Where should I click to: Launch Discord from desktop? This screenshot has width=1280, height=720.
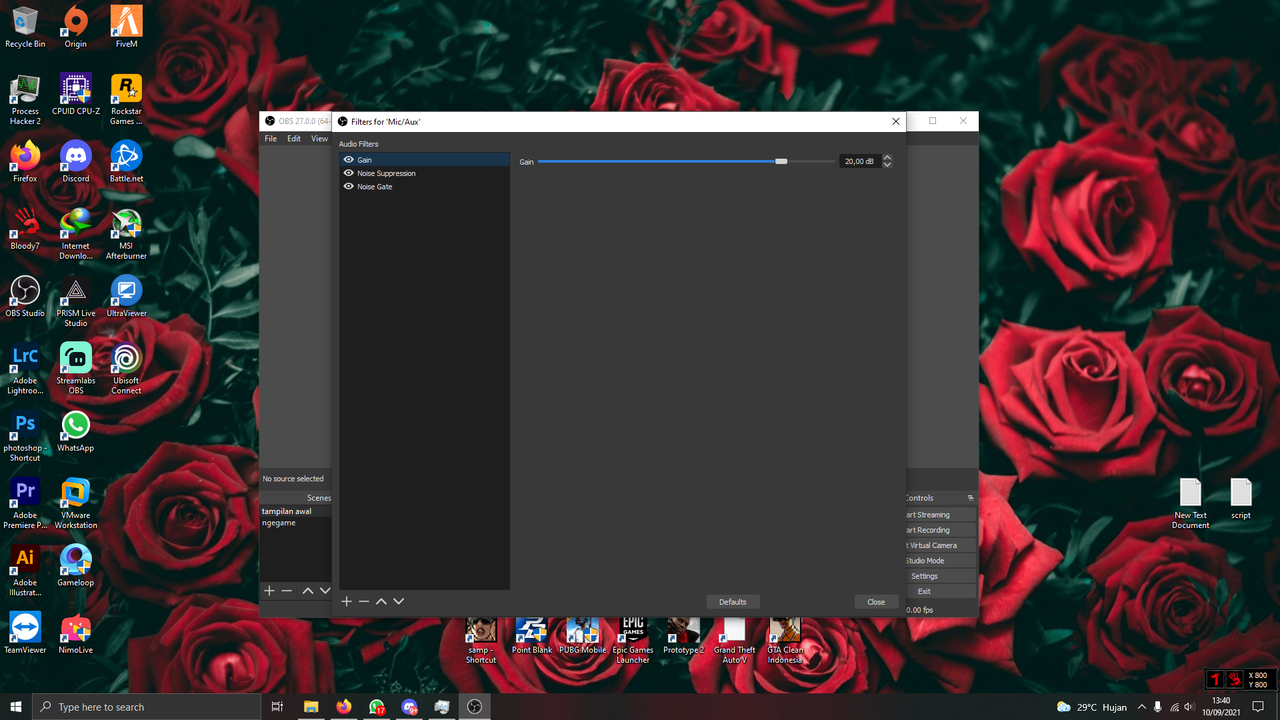(76, 162)
